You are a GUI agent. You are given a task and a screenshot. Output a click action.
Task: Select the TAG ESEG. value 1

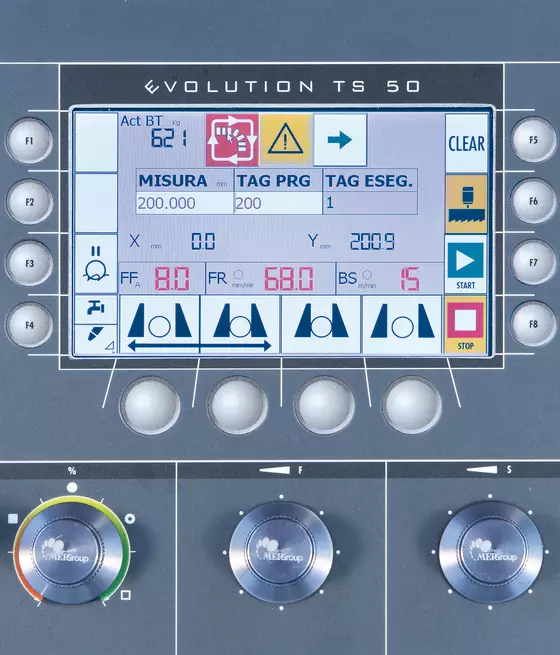point(370,203)
